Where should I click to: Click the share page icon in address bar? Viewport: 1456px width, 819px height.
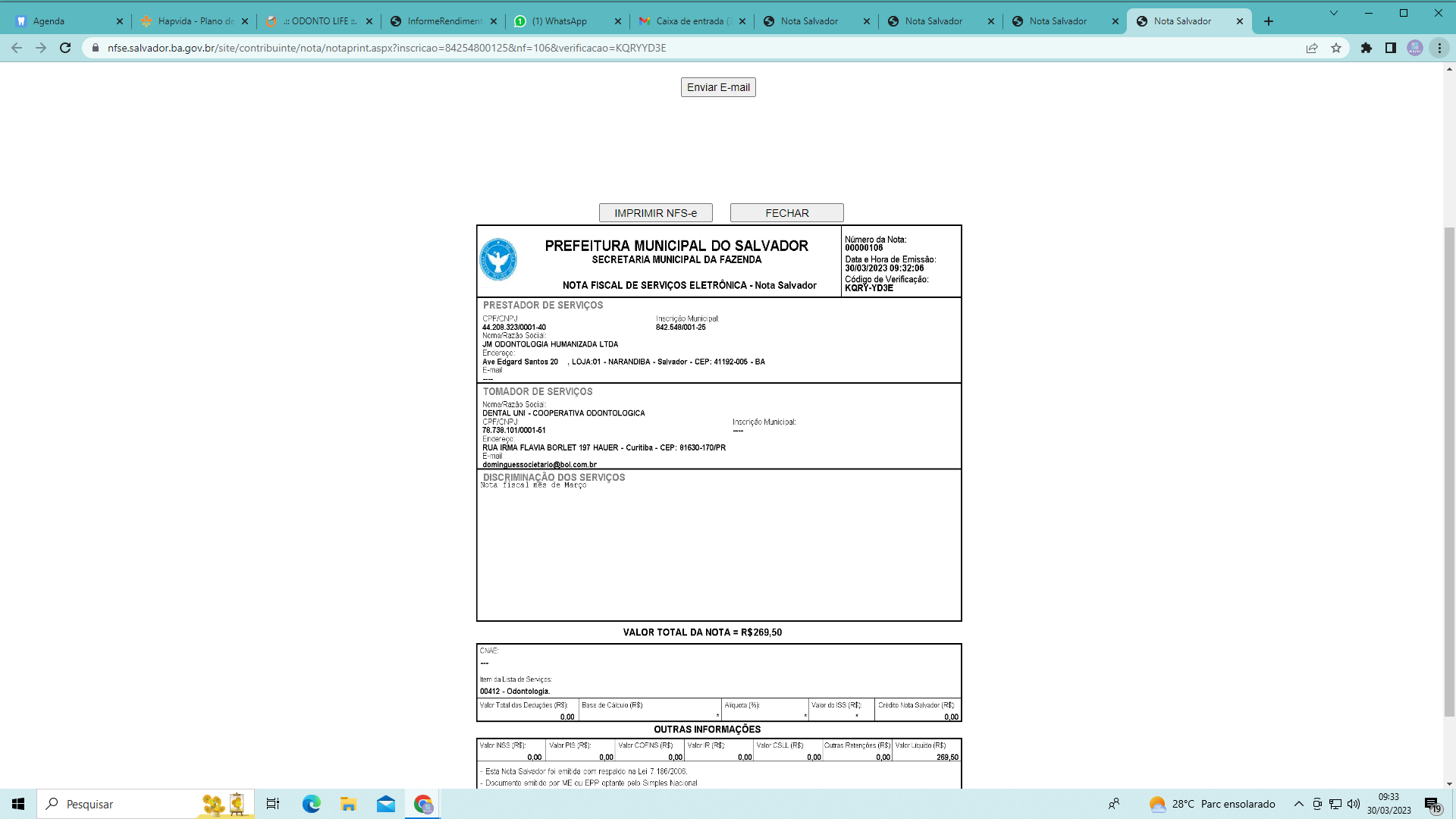tap(1312, 48)
